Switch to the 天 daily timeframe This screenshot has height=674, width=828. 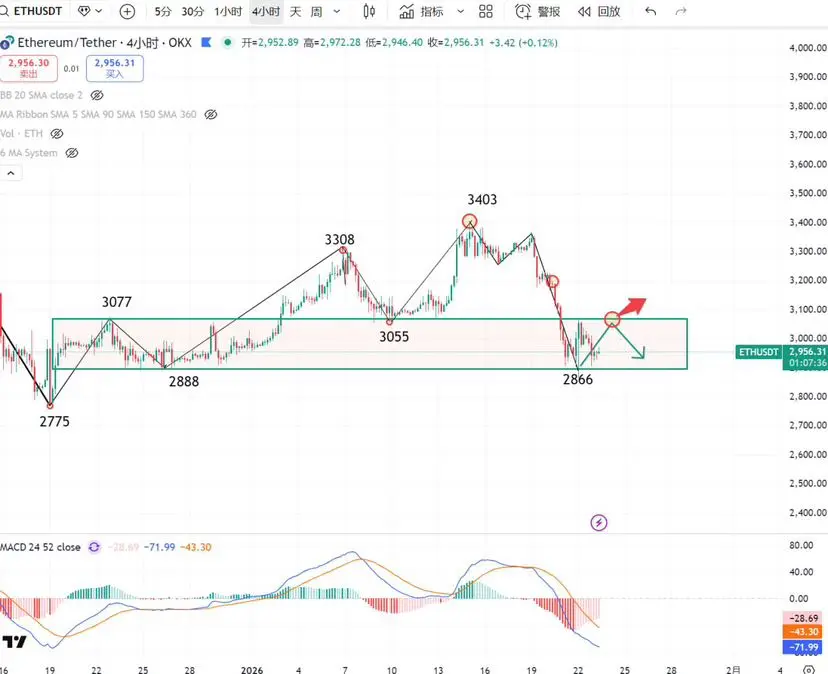pos(295,12)
